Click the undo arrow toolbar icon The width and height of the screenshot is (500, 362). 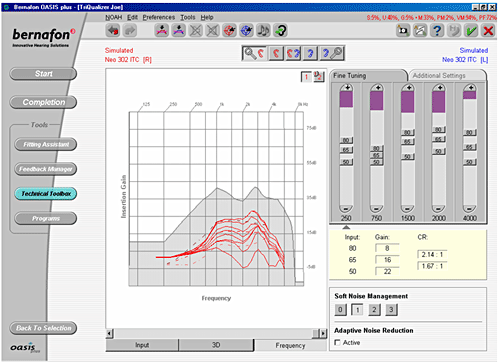click(113, 31)
